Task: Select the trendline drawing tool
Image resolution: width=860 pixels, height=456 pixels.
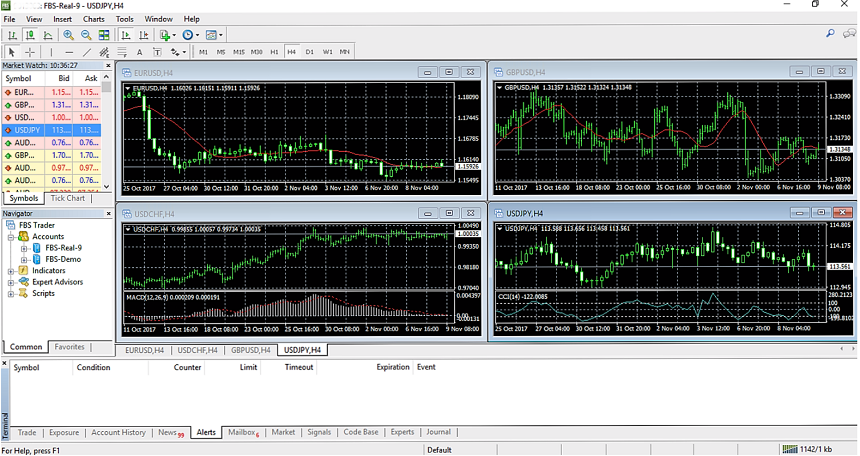Action: (x=87, y=52)
